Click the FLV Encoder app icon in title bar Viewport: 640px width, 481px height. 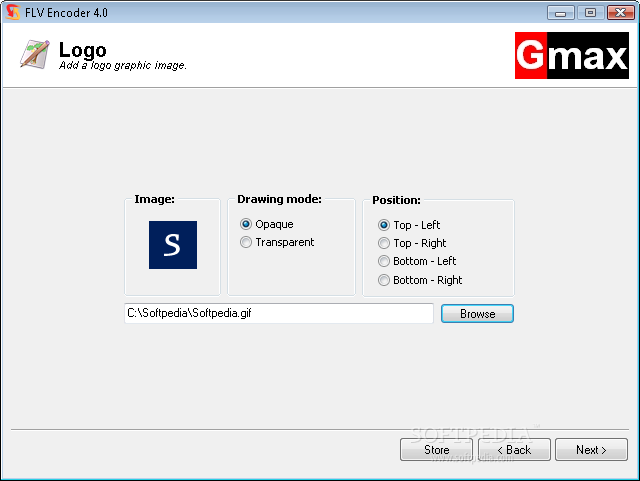[13, 12]
